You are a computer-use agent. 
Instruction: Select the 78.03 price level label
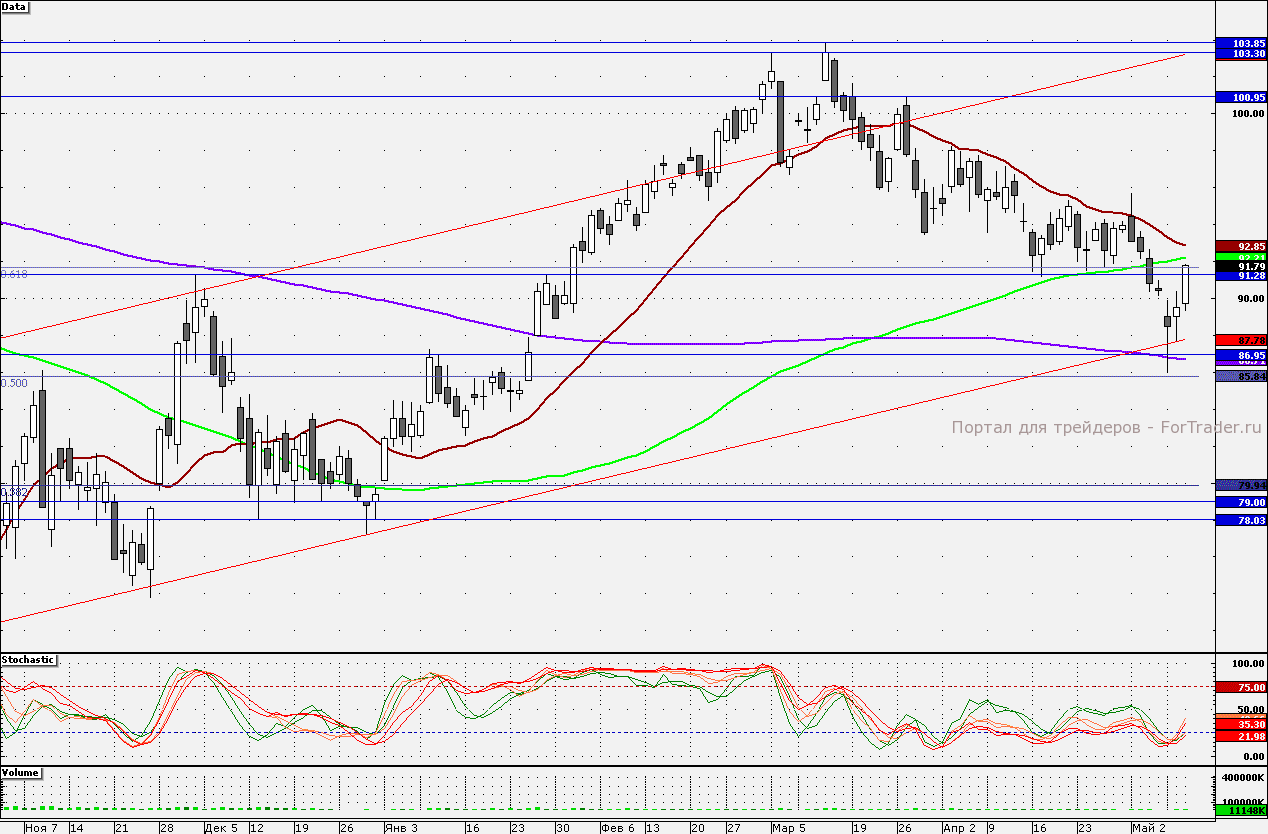coord(1240,520)
